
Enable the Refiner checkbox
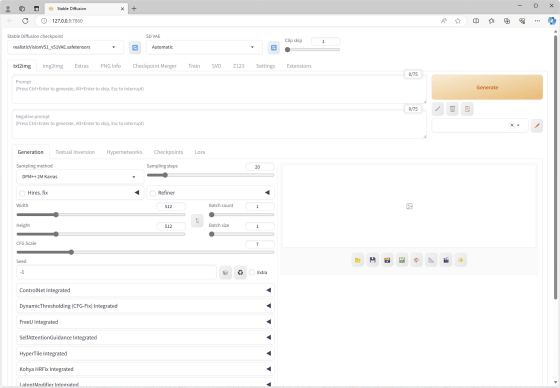click(x=153, y=193)
